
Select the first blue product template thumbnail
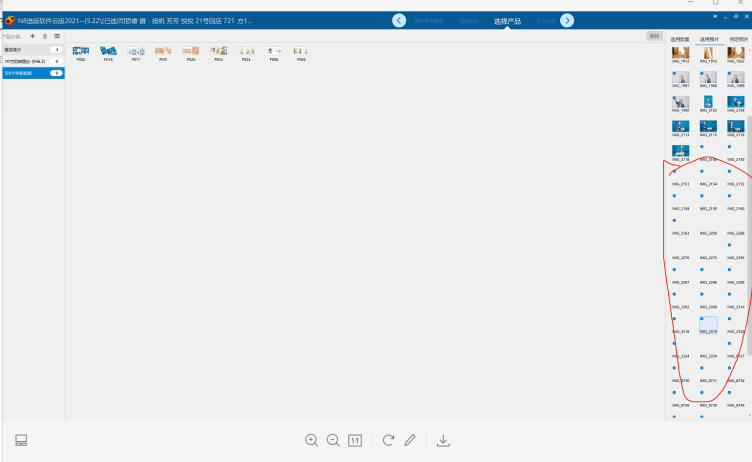pos(81,53)
